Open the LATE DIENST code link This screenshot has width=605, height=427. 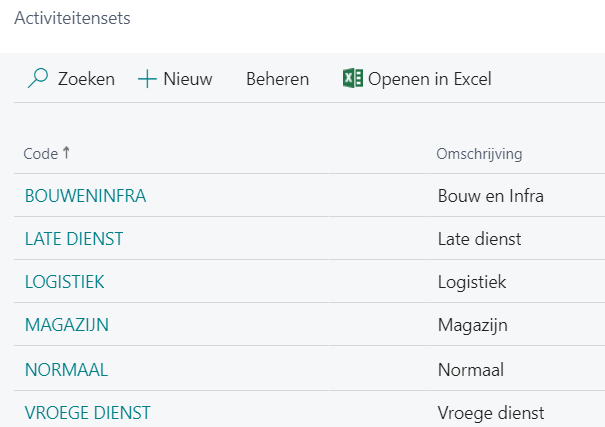coord(74,239)
